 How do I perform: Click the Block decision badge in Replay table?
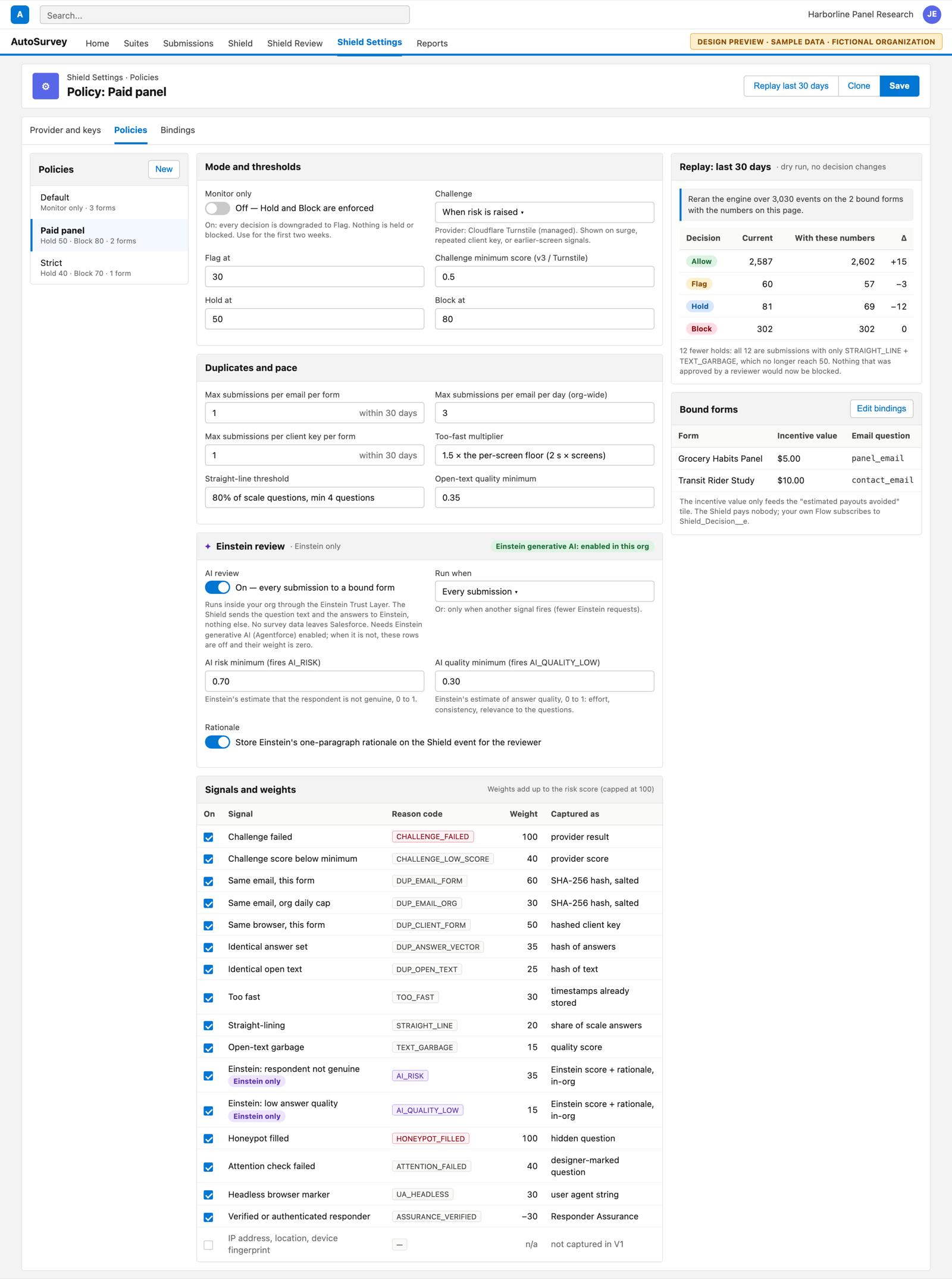point(702,329)
